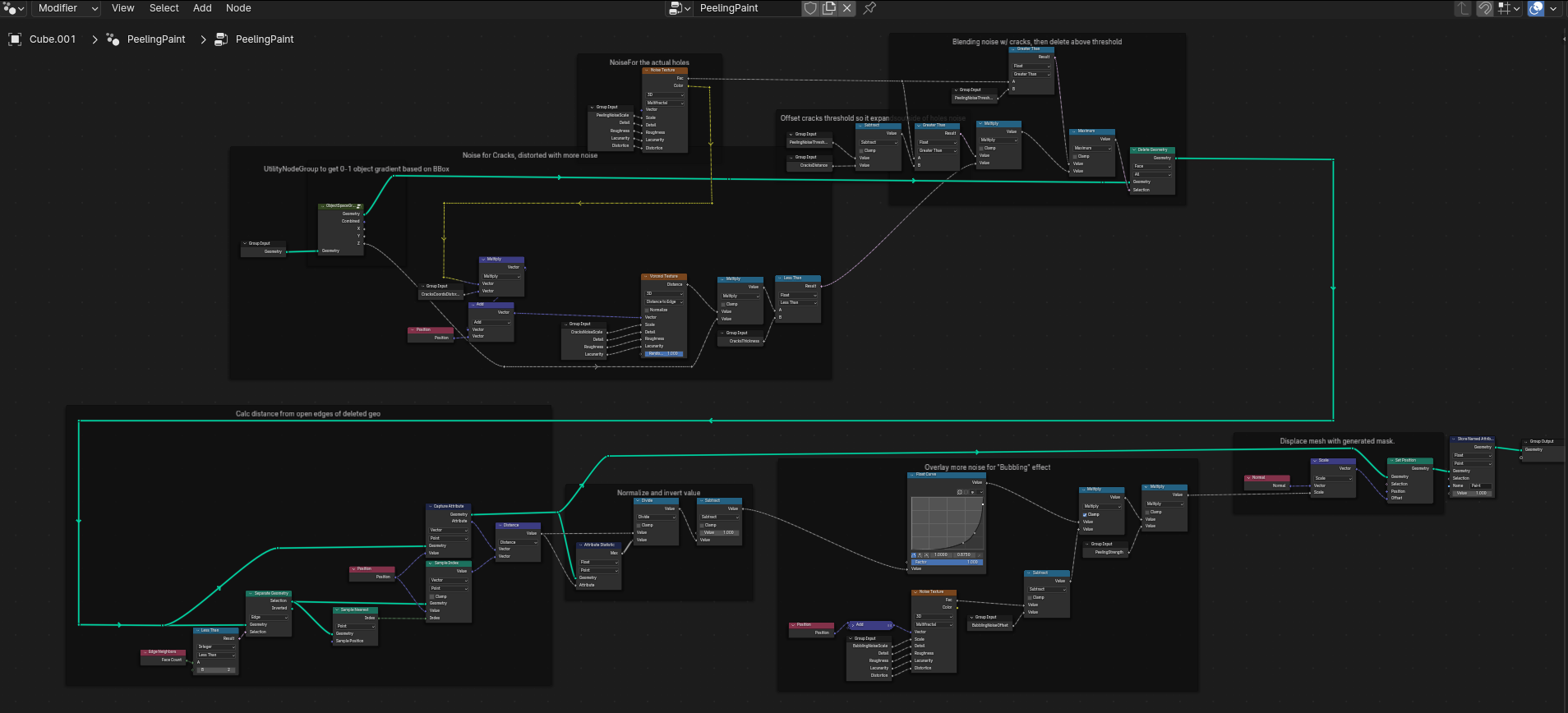Toggle clipping option icon on Float Curve
Screen dimensions: 1568x713
972,492
